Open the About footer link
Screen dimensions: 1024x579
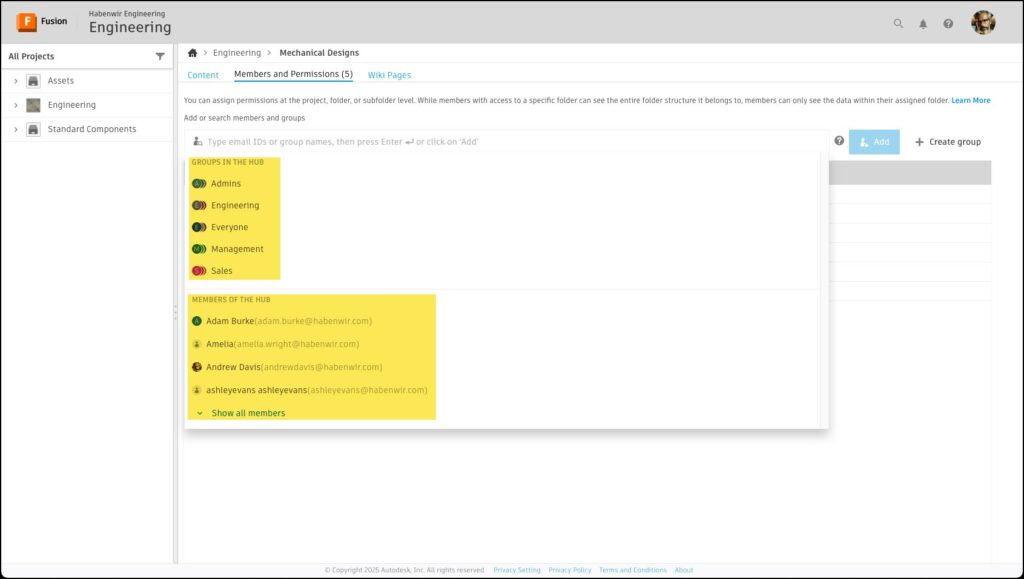pyautogui.click(x=684, y=570)
